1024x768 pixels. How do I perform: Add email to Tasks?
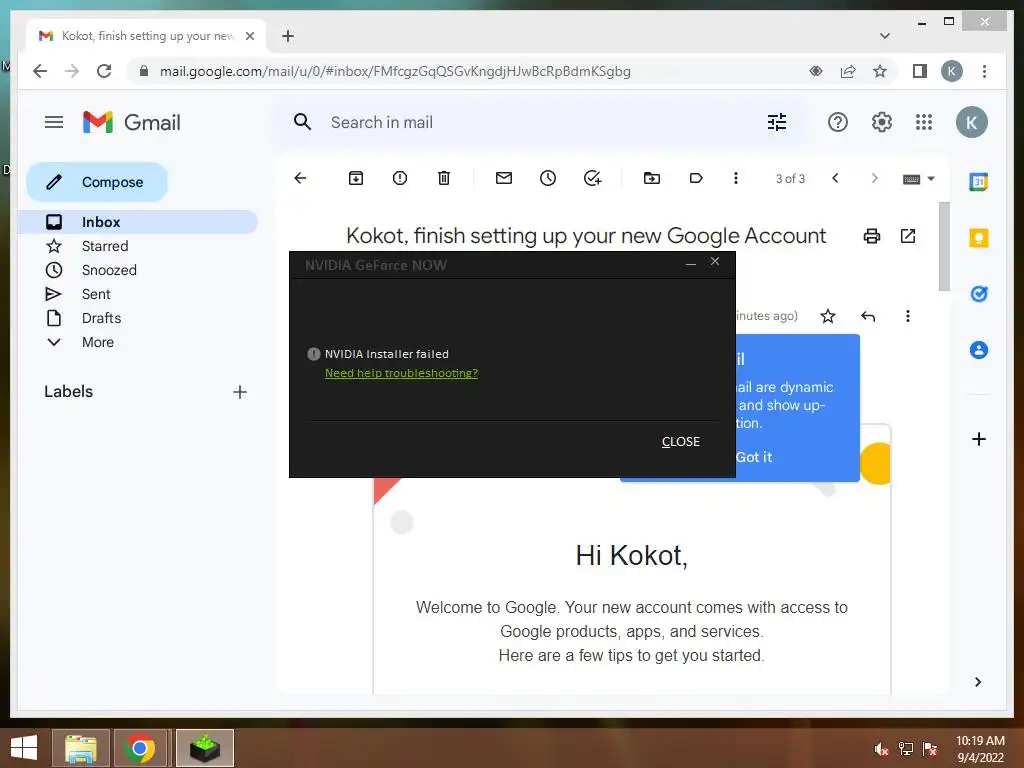coord(592,178)
